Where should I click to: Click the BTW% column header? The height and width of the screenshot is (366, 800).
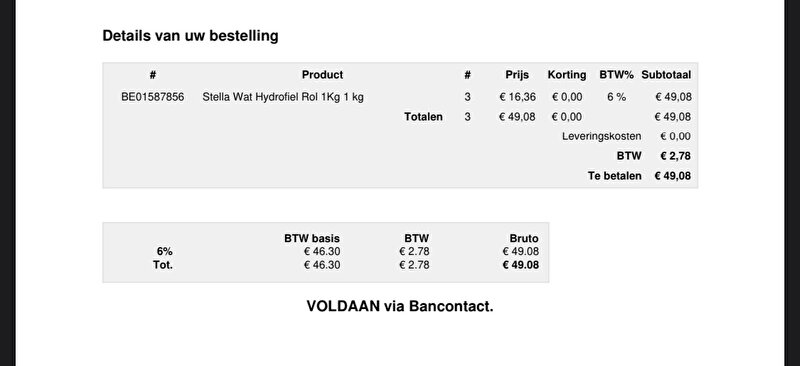coord(616,75)
